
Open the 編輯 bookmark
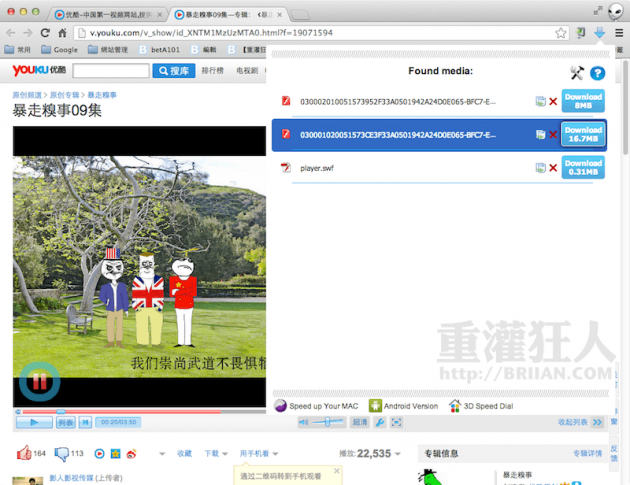[204, 50]
